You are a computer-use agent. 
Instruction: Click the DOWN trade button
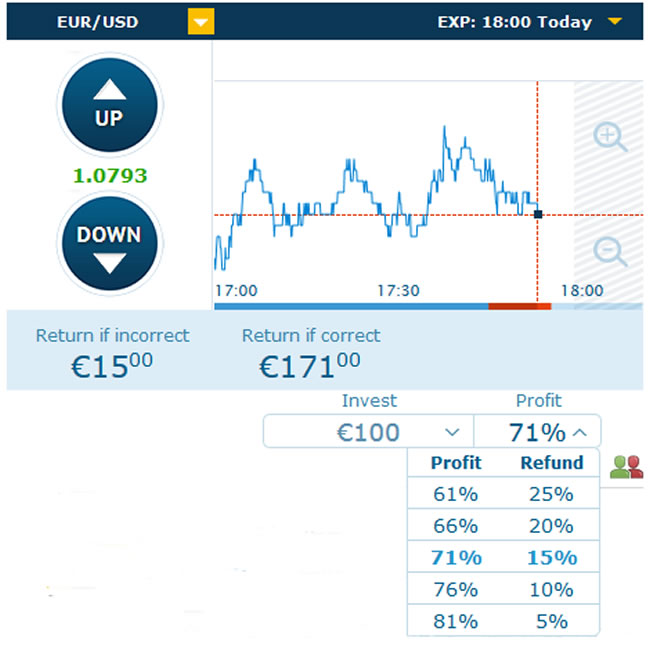(x=110, y=243)
